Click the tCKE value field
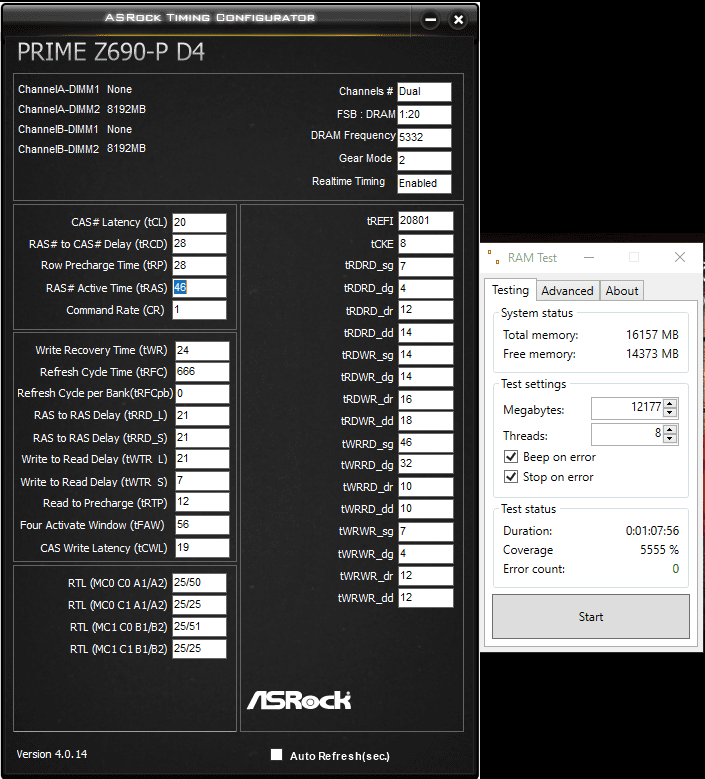The width and height of the screenshot is (705, 779). click(426, 244)
